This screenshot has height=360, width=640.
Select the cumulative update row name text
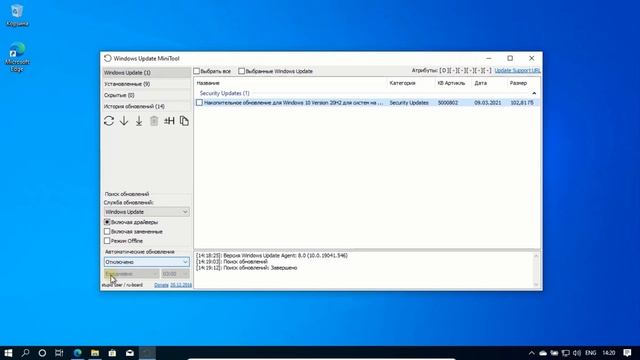click(293, 103)
